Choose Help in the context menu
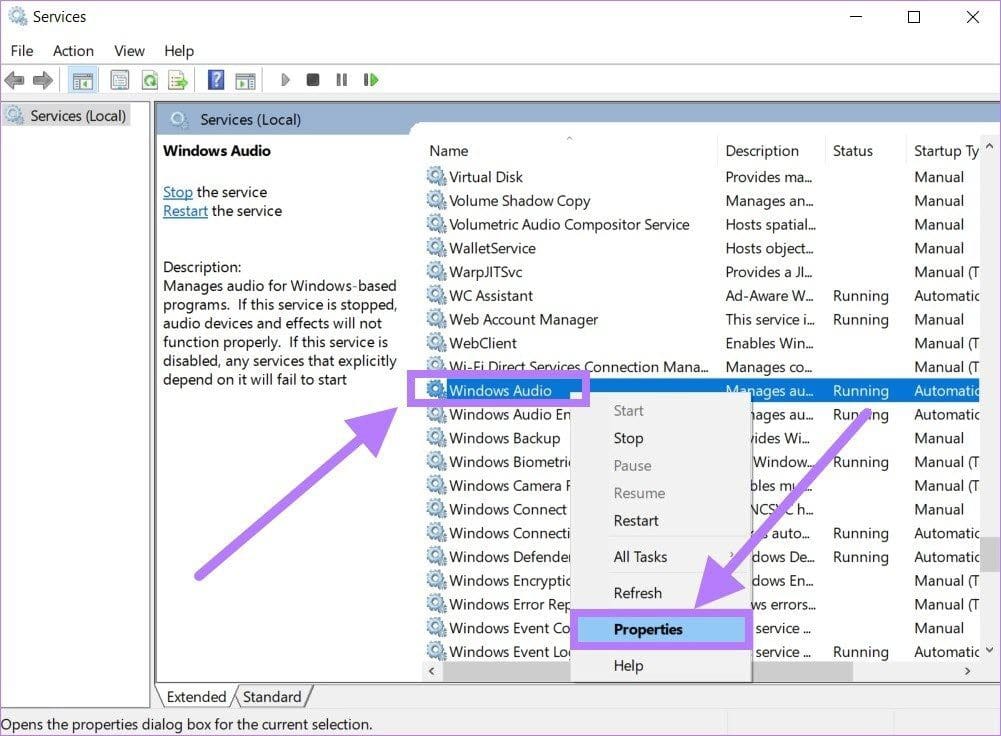 [x=660, y=665]
